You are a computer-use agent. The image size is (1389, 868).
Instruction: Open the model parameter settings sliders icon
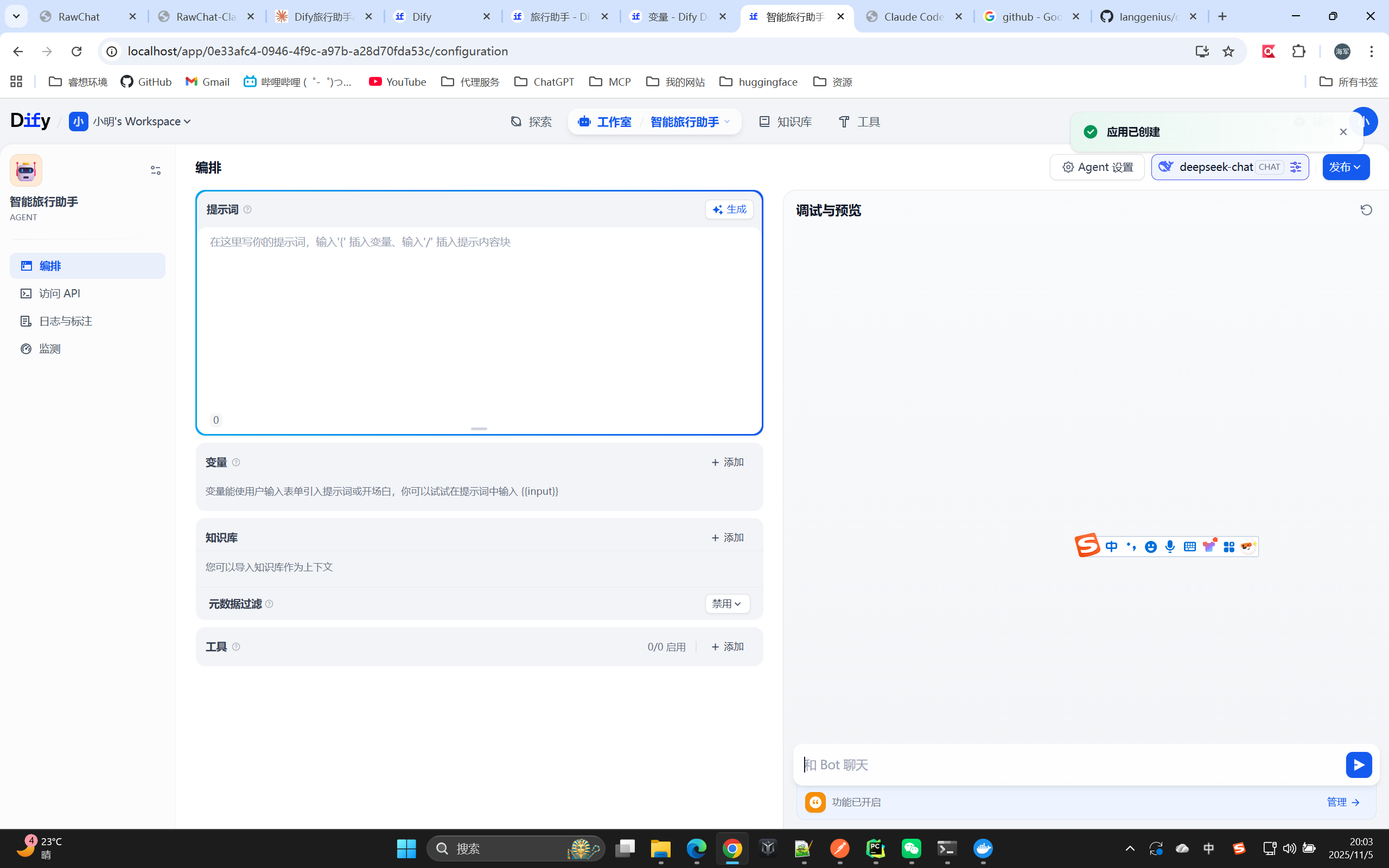[x=1296, y=167]
